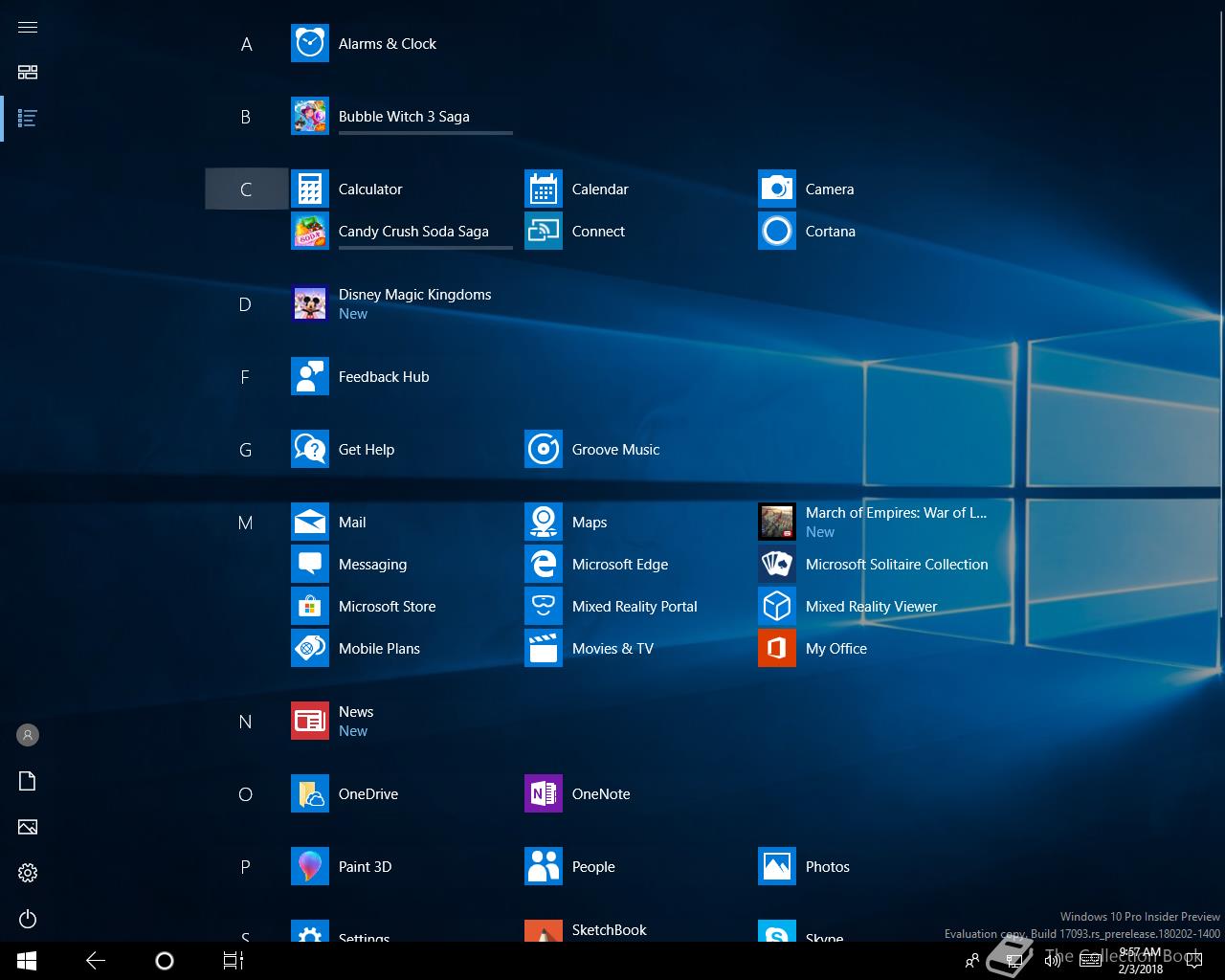Open the Pictures folder shortcut
Viewport: 1225px width, 980px height.
28,827
